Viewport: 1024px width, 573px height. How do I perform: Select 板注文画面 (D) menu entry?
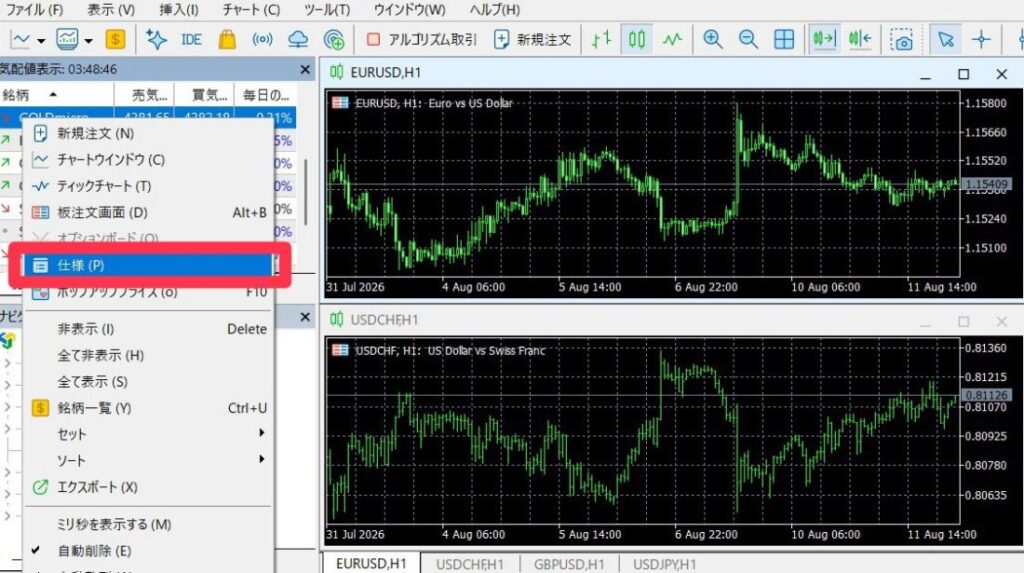(x=148, y=212)
